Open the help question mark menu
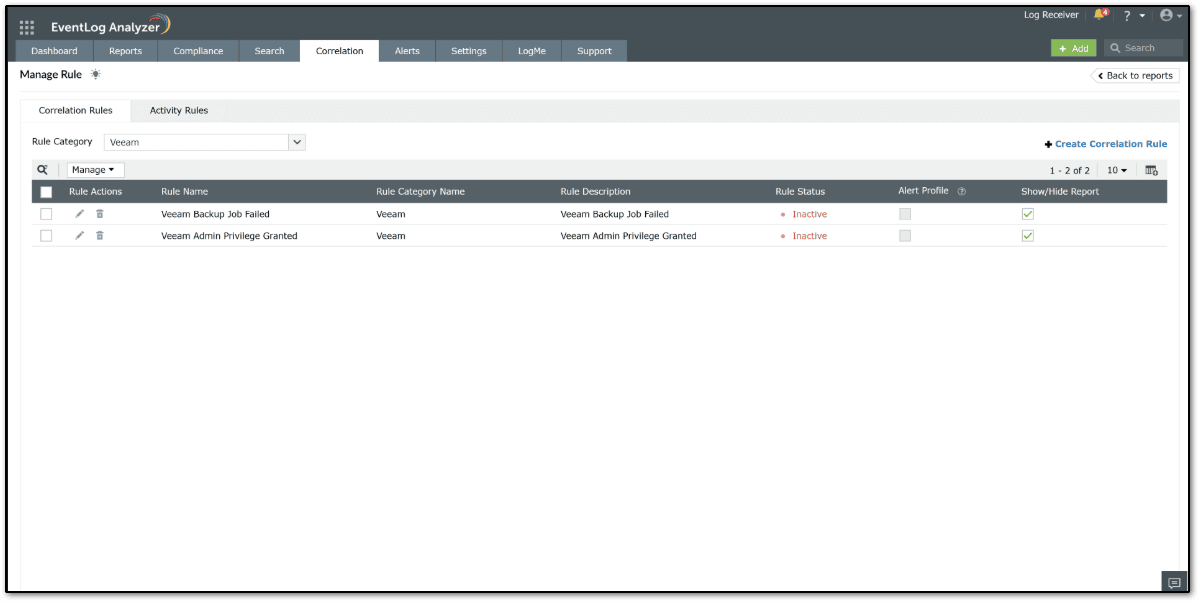The height and width of the screenshot is (602, 1199). point(1128,16)
